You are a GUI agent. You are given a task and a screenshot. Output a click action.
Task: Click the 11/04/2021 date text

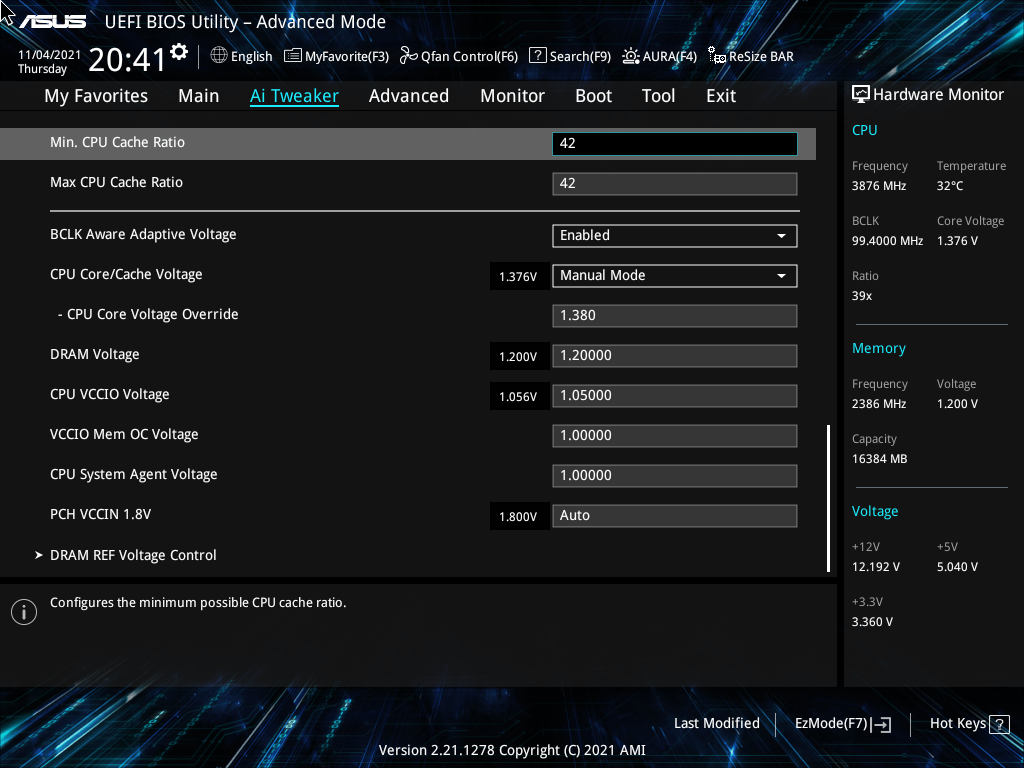(x=49, y=55)
